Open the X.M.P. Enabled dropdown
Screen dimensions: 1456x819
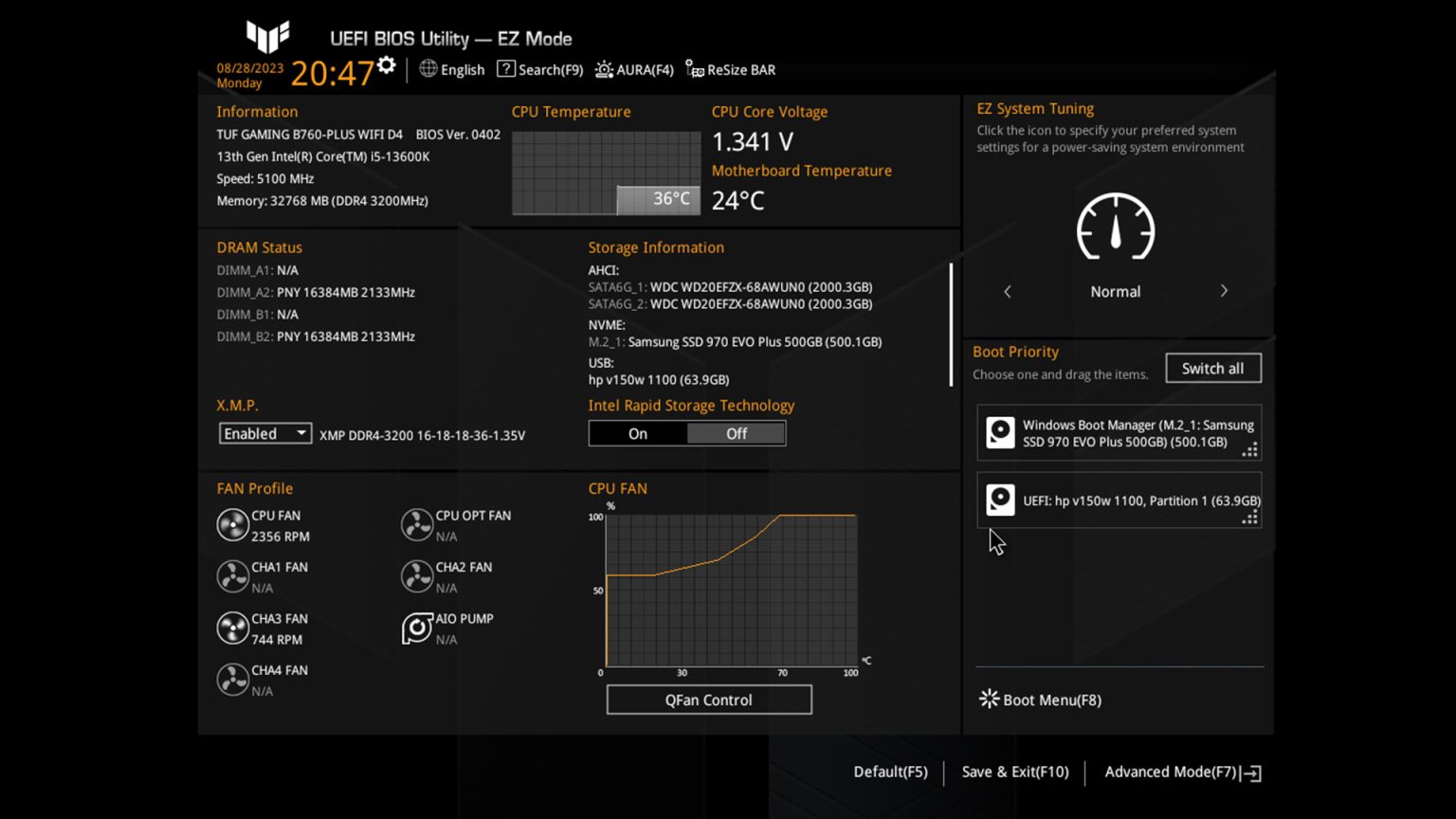click(264, 433)
